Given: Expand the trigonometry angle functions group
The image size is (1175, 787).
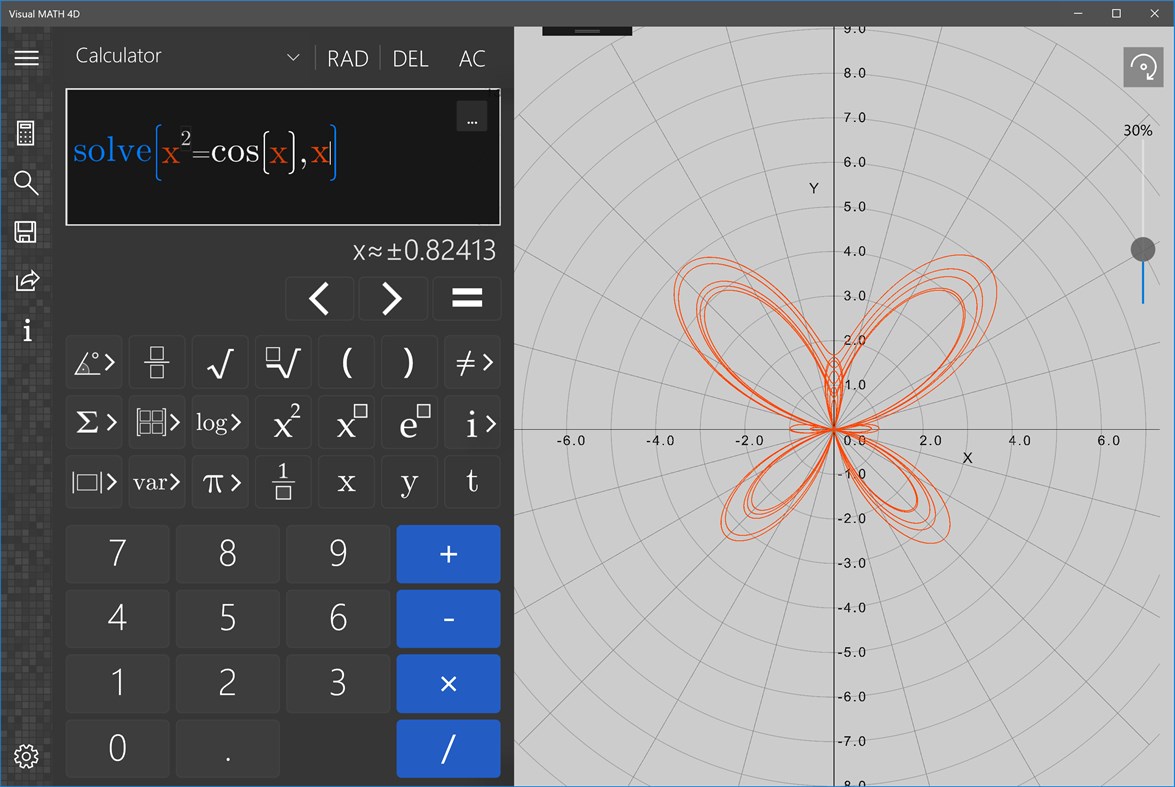Looking at the screenshot, I should (x=94, y=363).
